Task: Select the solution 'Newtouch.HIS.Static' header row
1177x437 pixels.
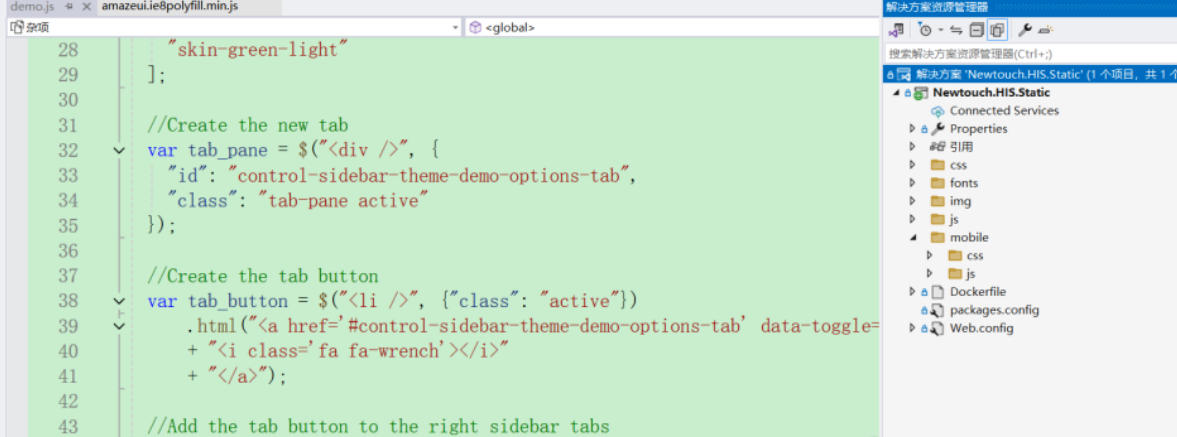Action: coord(1029,74)
